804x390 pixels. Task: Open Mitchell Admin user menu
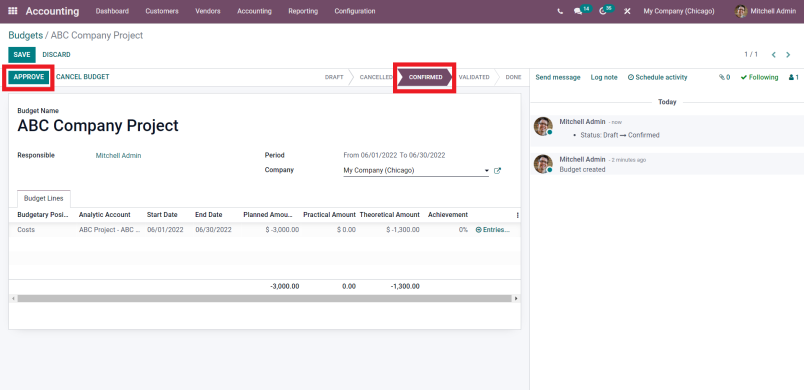pyautogui.click(x=766, y=11)
